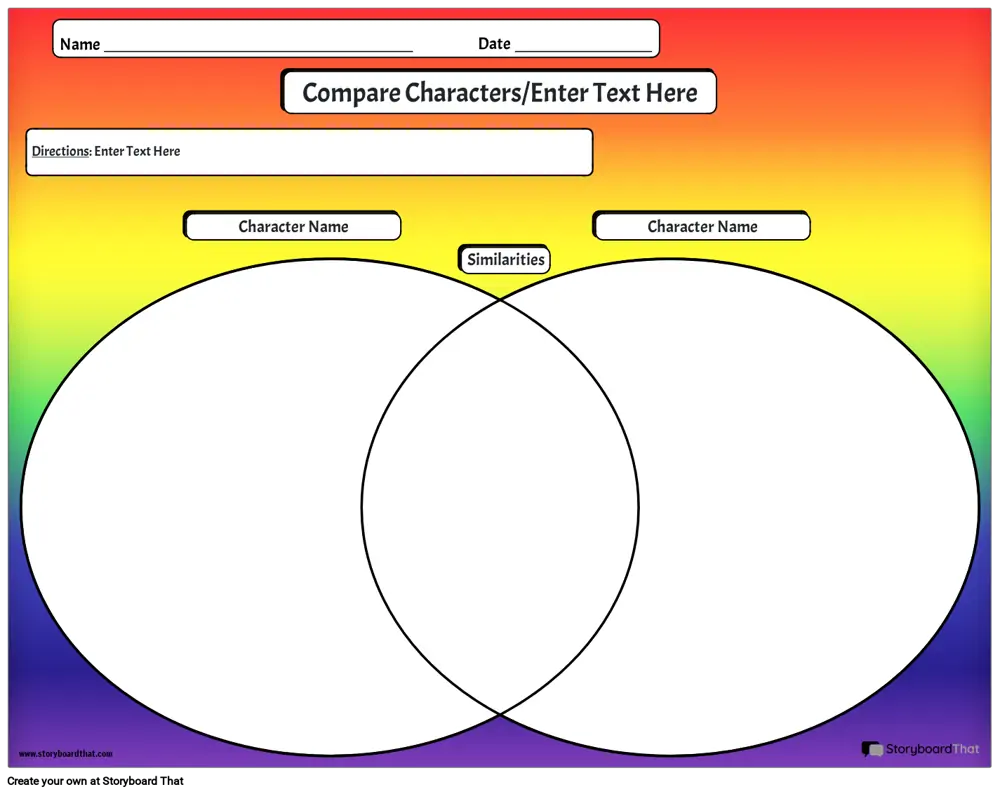The height and width of the screenshot is (794, 1000).
Task: Click the StoryboardThat speech bubble logo icon
Action: 871,749
